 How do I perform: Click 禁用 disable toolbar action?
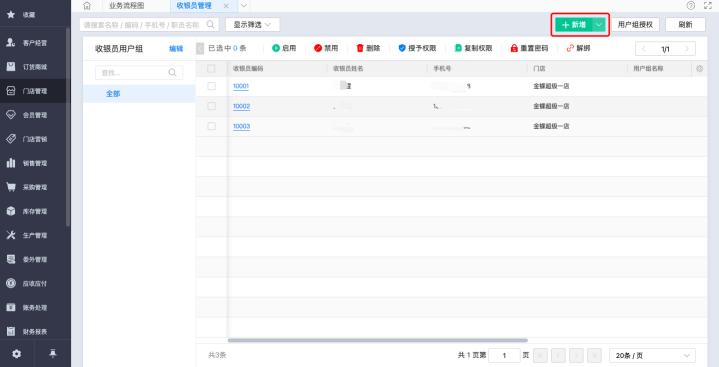[326, 48]
